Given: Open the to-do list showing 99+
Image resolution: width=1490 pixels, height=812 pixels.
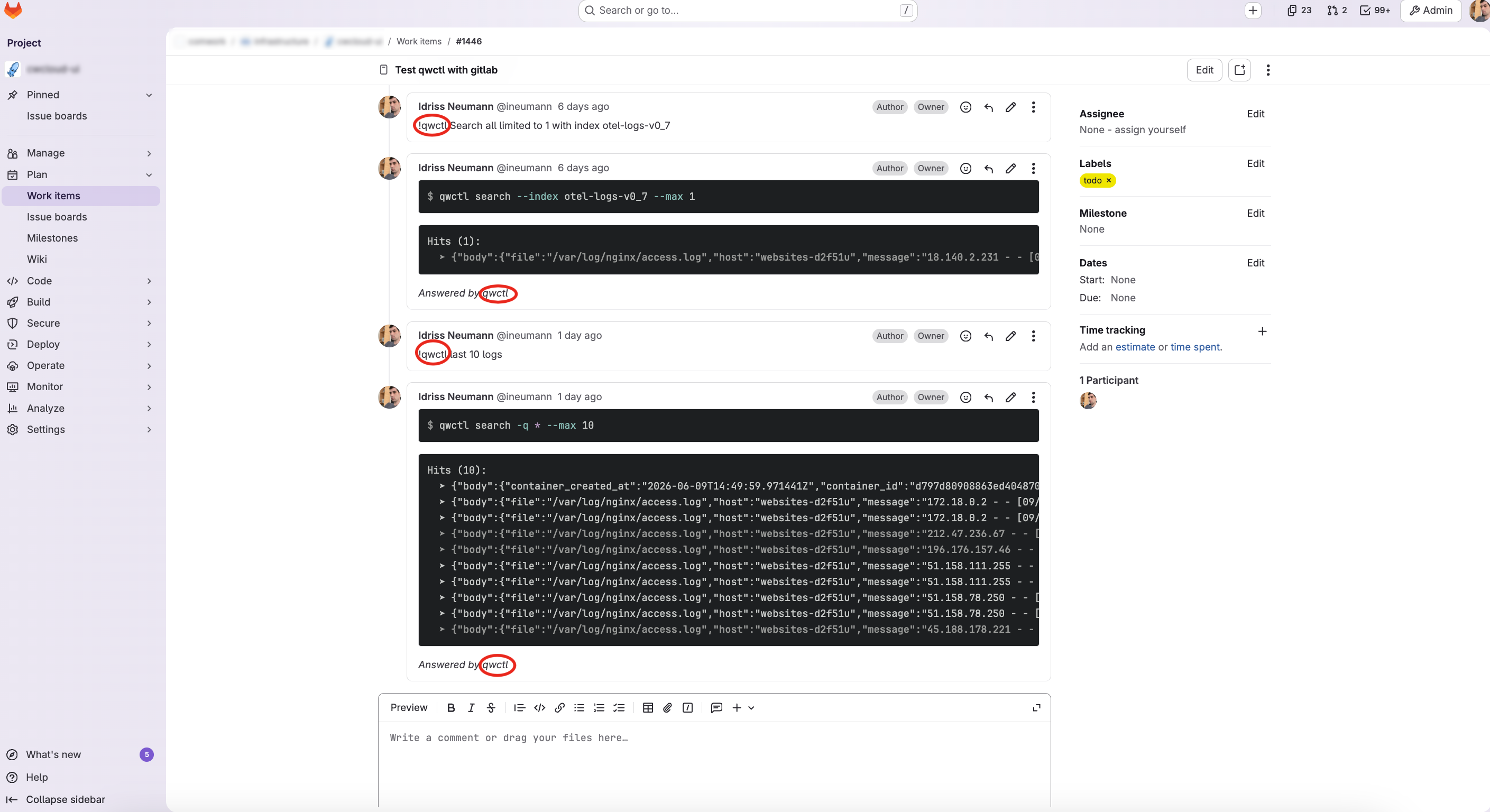Looking at the screenshot, I should click(x=1375, y=11).
